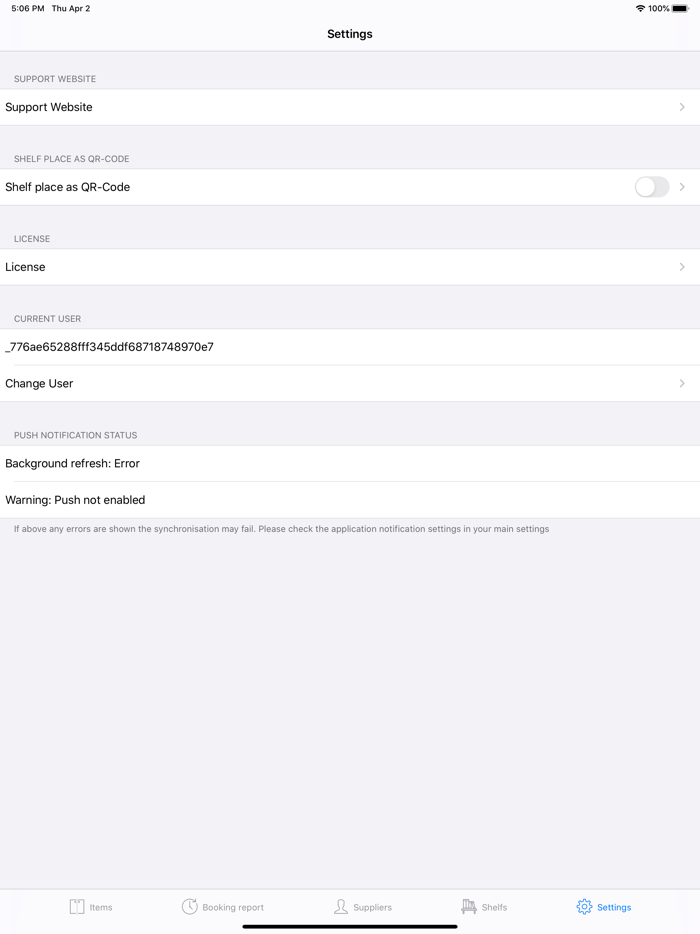Select the Settings gear icon
700x934 pixels.
584,907
